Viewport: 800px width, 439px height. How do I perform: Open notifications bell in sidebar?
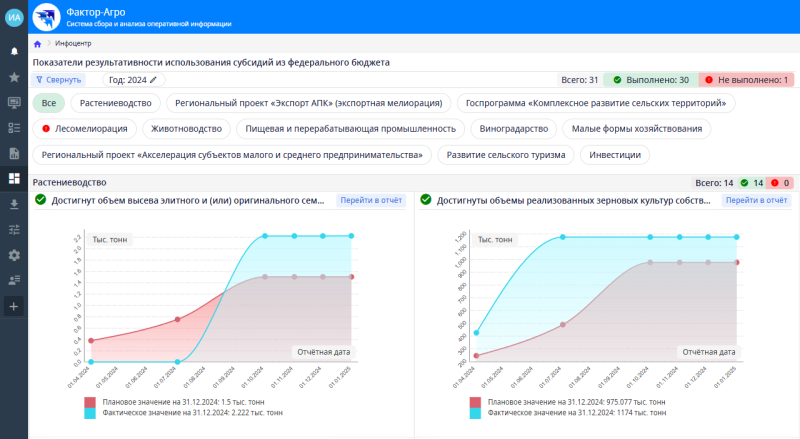14,51
